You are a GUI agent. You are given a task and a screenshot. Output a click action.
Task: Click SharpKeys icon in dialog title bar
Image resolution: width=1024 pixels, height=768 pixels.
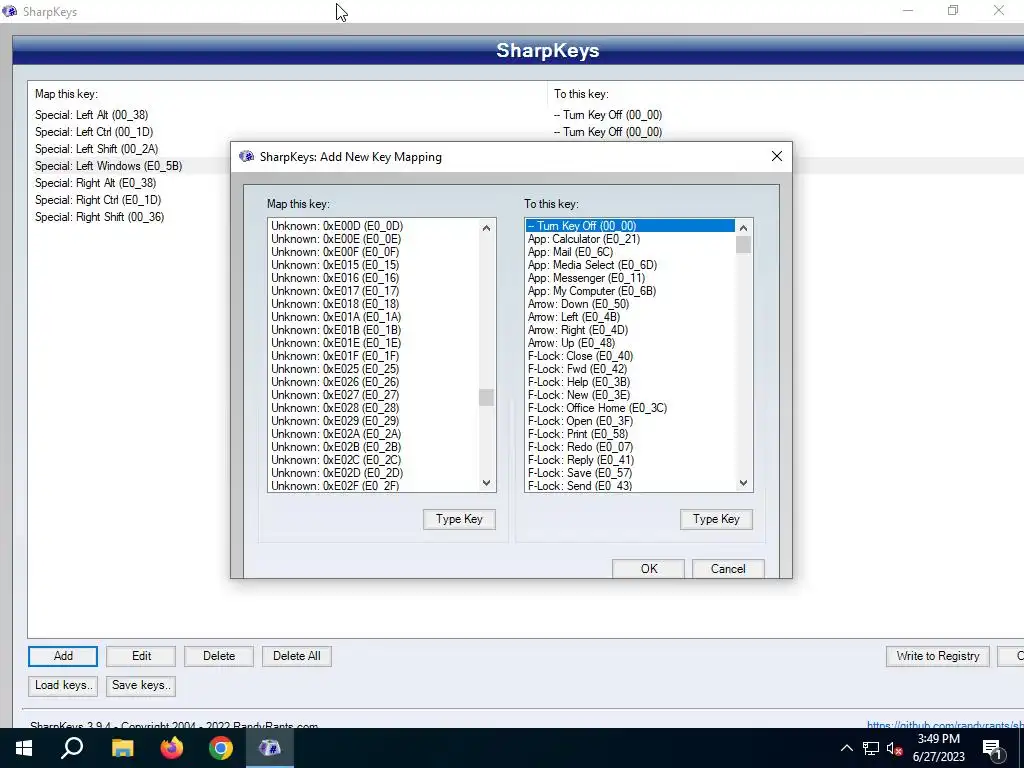tap(246, 157)
